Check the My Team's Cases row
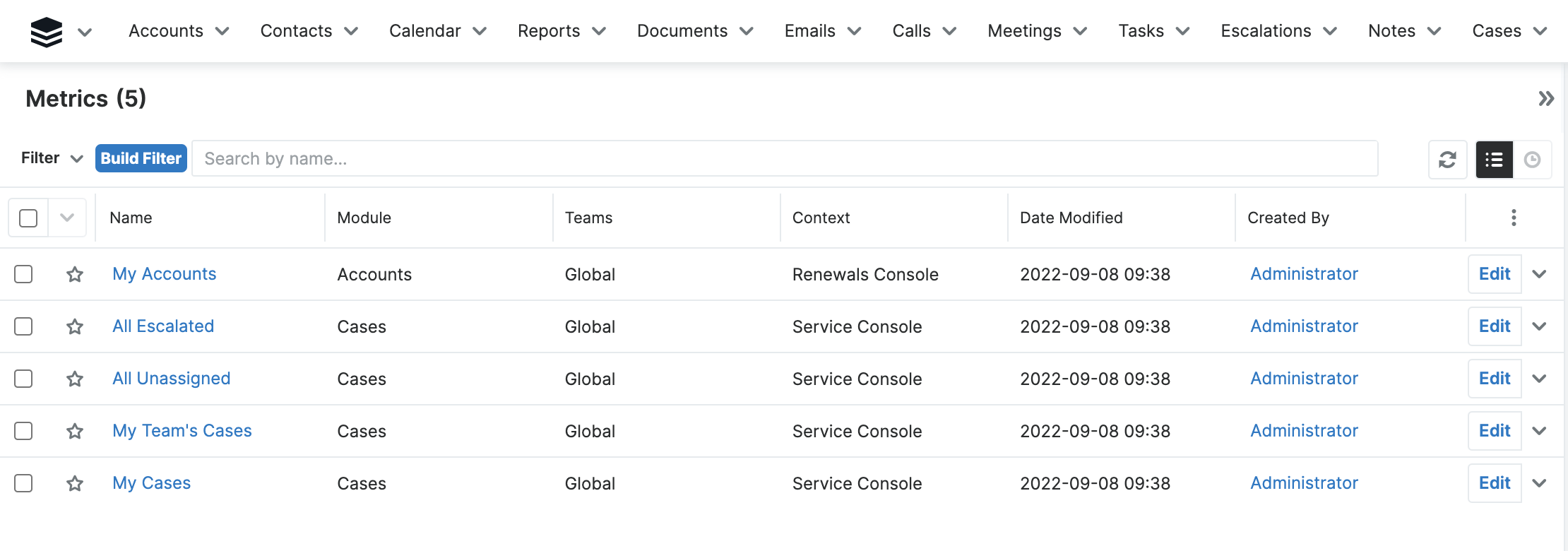This screenshot has height=551, width=1568. (24, 431)
